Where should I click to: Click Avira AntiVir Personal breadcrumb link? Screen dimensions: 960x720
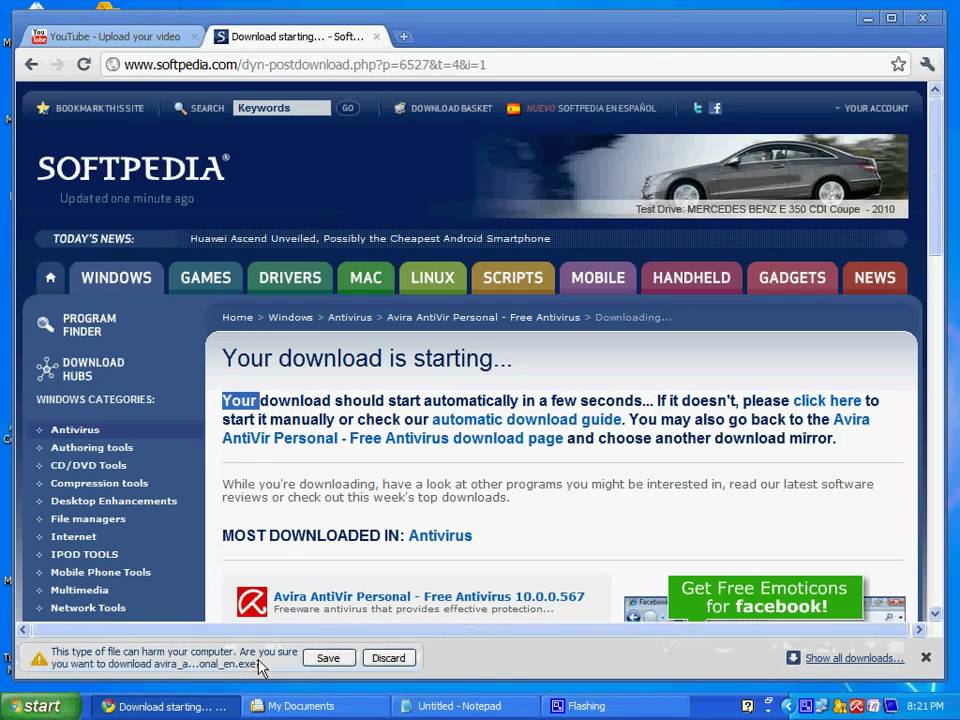point(483,317)
